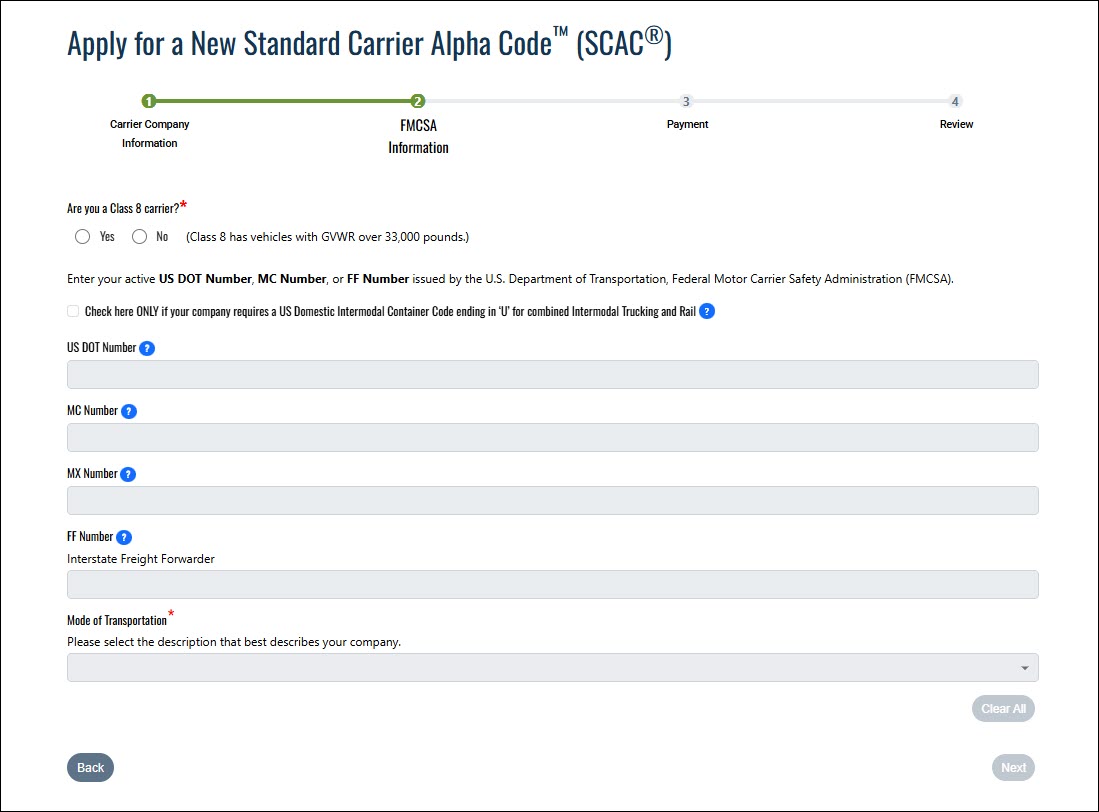Click the FF Number Interstate Freight Forwarder field
The height and width of the screenshot is (812, 1099).
552,585
